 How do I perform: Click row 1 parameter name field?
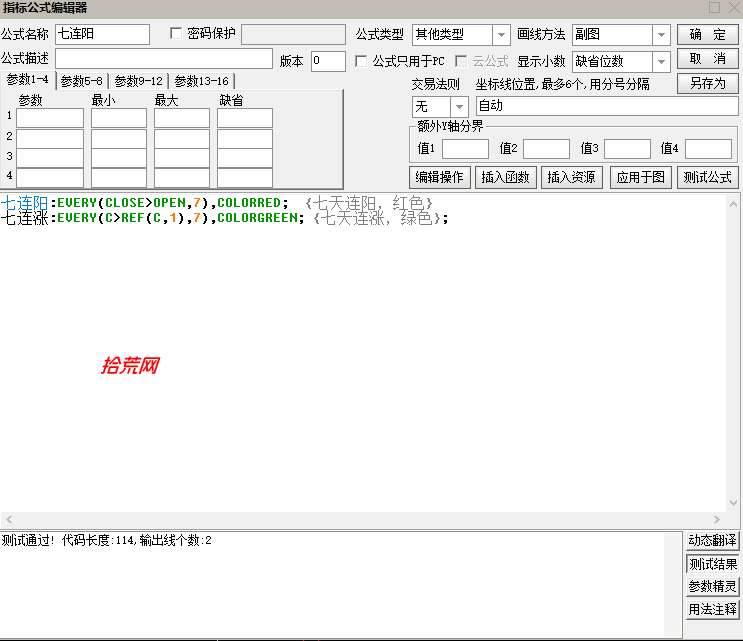click(50, 118)
